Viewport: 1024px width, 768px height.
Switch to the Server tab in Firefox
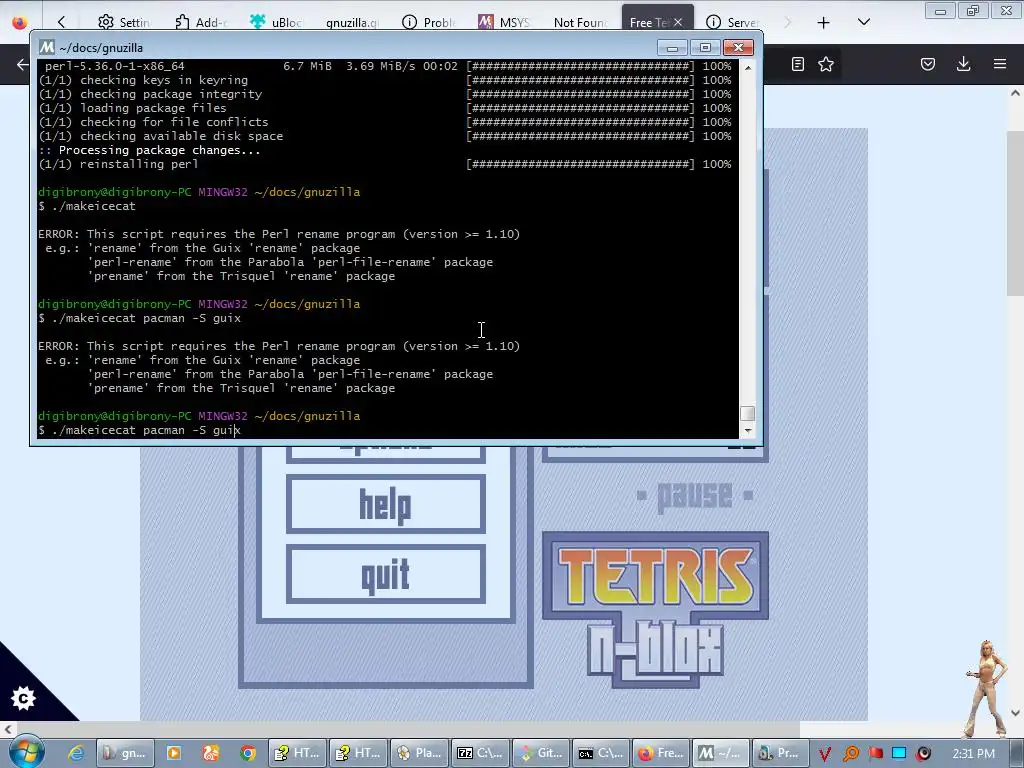click(x=732, y=22)
